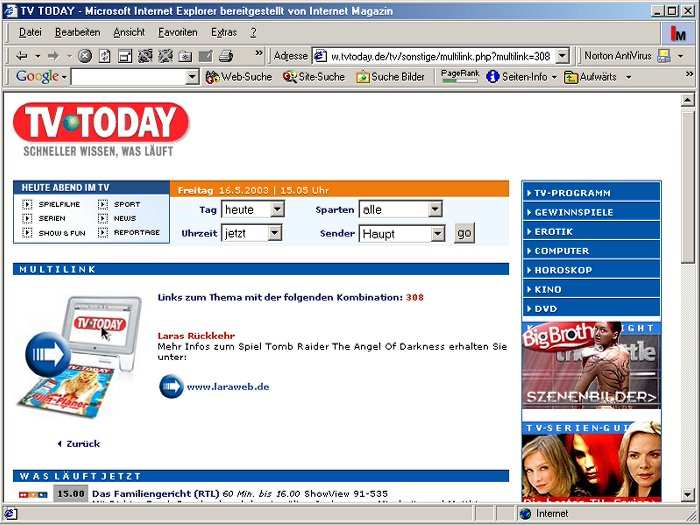Click the Back arrow toolbar icon

coord(21,56)
